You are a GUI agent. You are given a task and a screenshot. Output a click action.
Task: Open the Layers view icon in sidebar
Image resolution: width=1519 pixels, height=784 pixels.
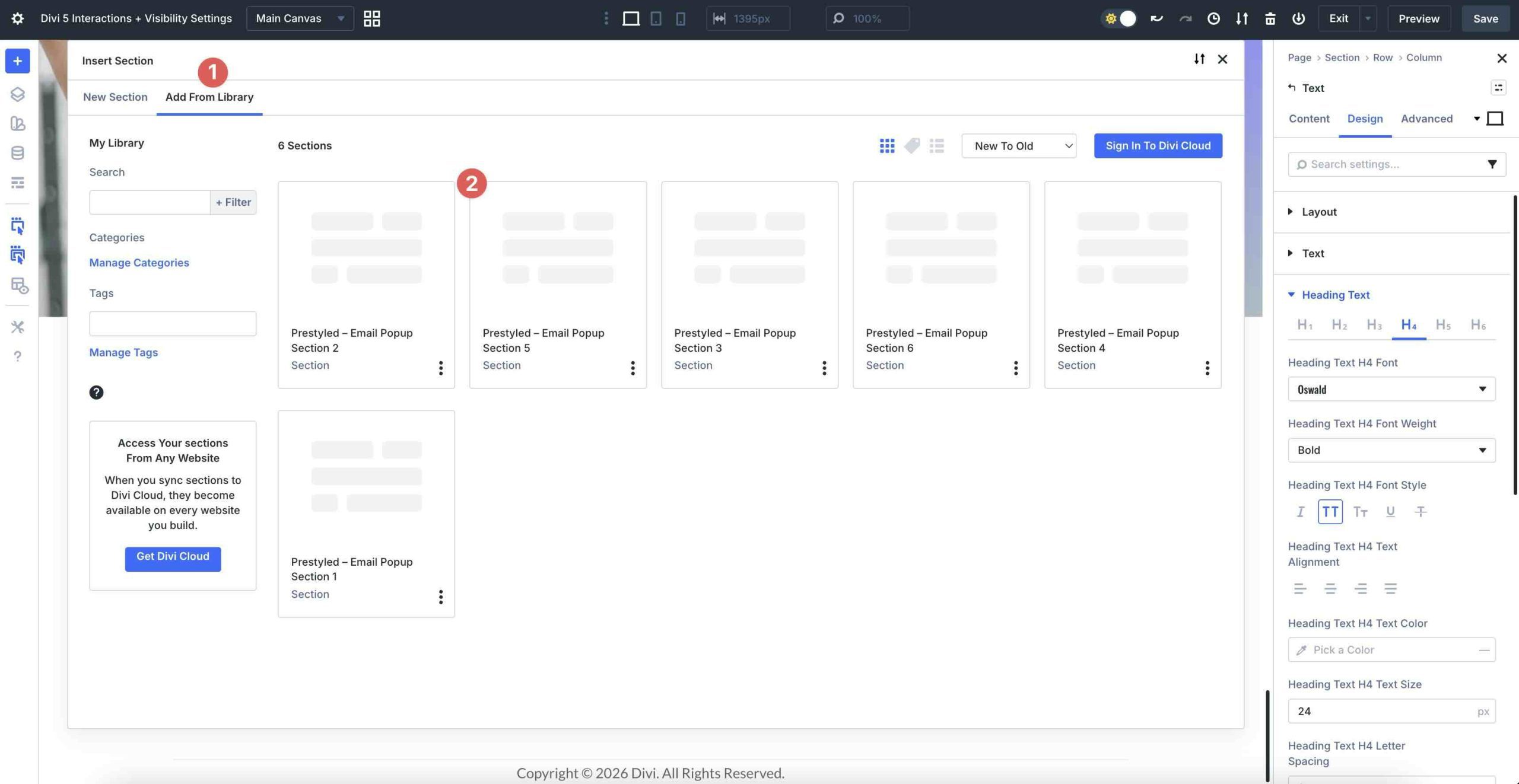[17, 94]
